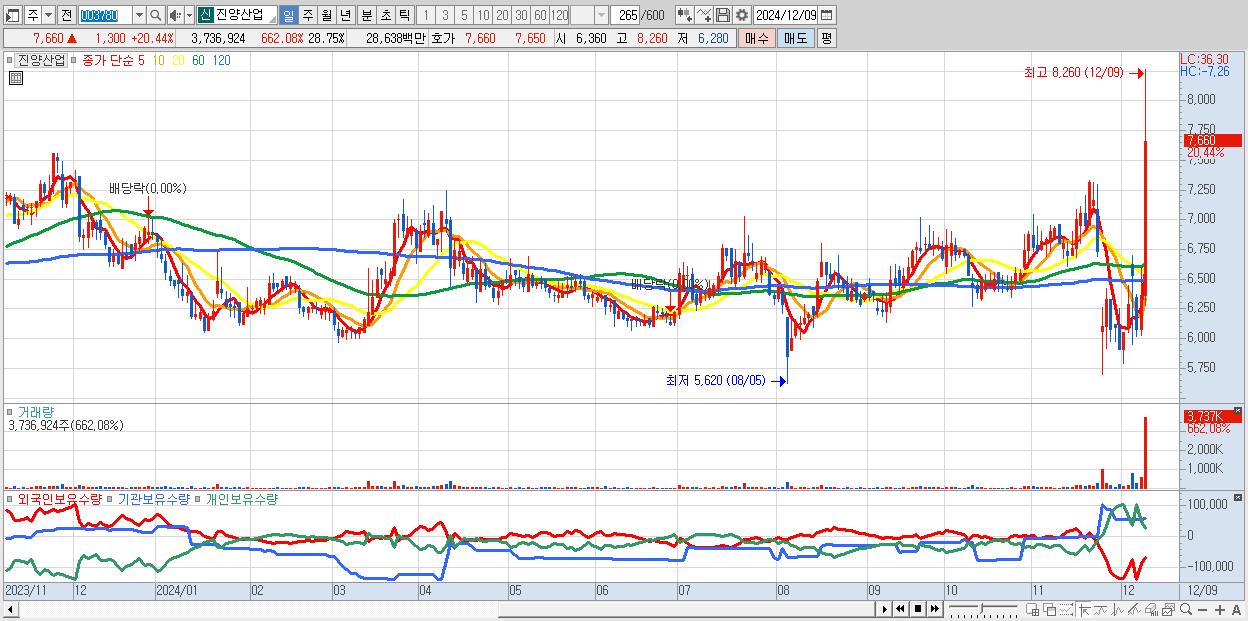Select the 틱 (tick) period toggle
This screenshot has height=621, width=1248.
click(404, 15)
